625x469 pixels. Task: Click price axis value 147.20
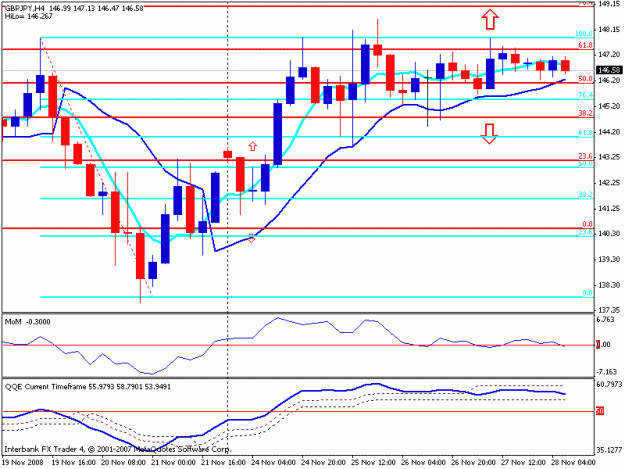609,54
